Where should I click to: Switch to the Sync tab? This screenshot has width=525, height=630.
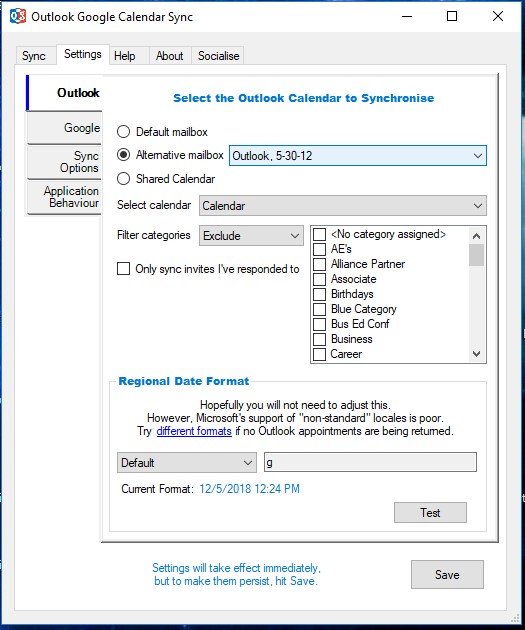[34, 56]
